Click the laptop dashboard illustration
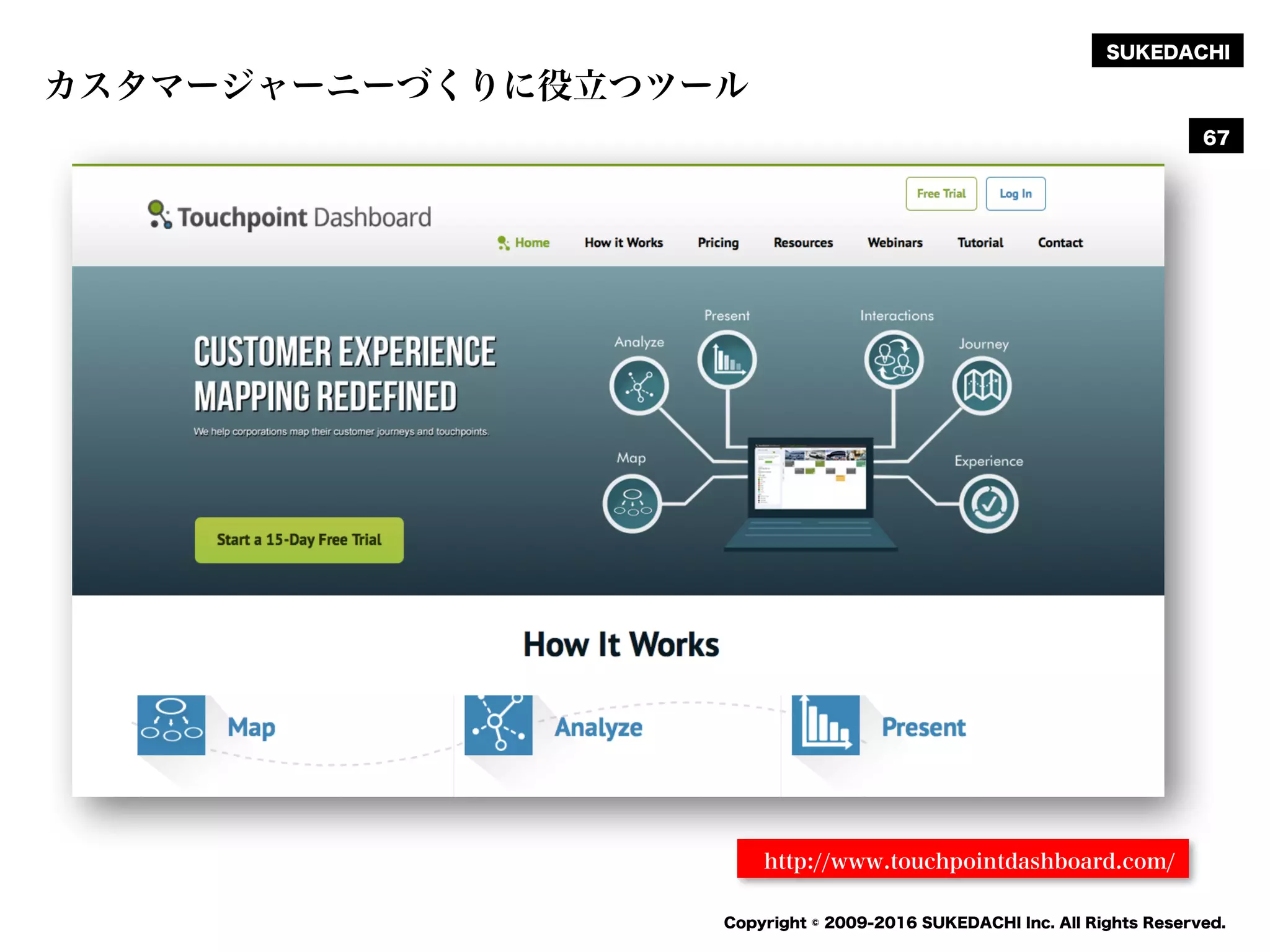Screen dimensions: 1270x952 (x=810, y=494)
